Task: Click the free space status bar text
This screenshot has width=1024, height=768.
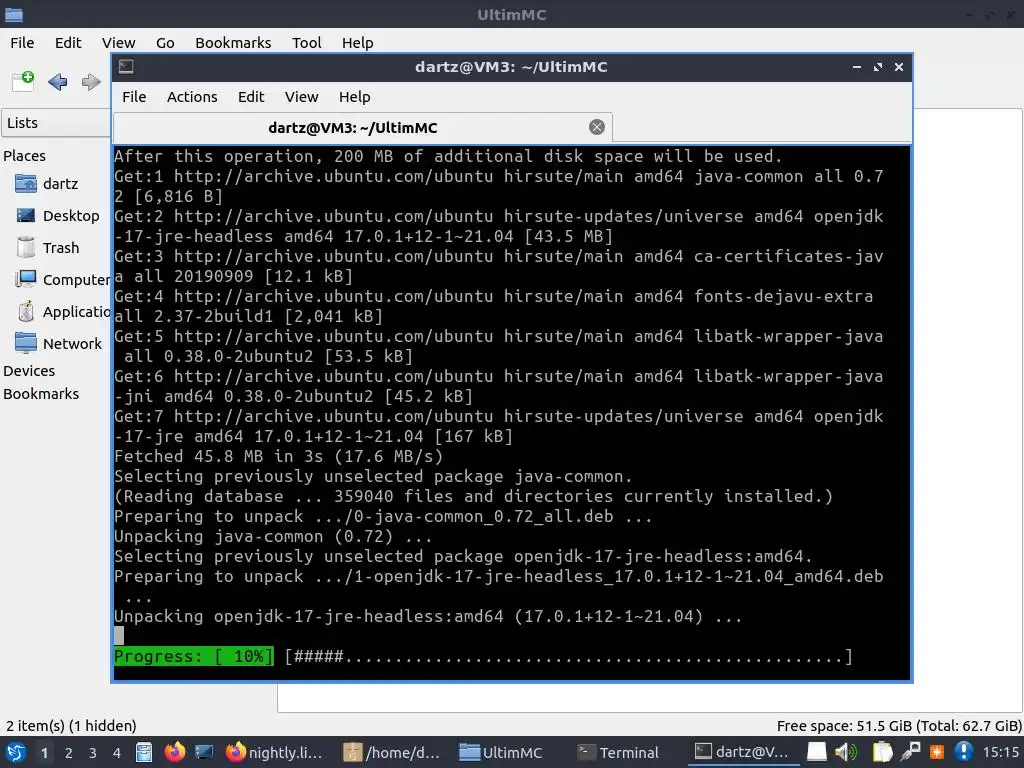Action: 898,726
